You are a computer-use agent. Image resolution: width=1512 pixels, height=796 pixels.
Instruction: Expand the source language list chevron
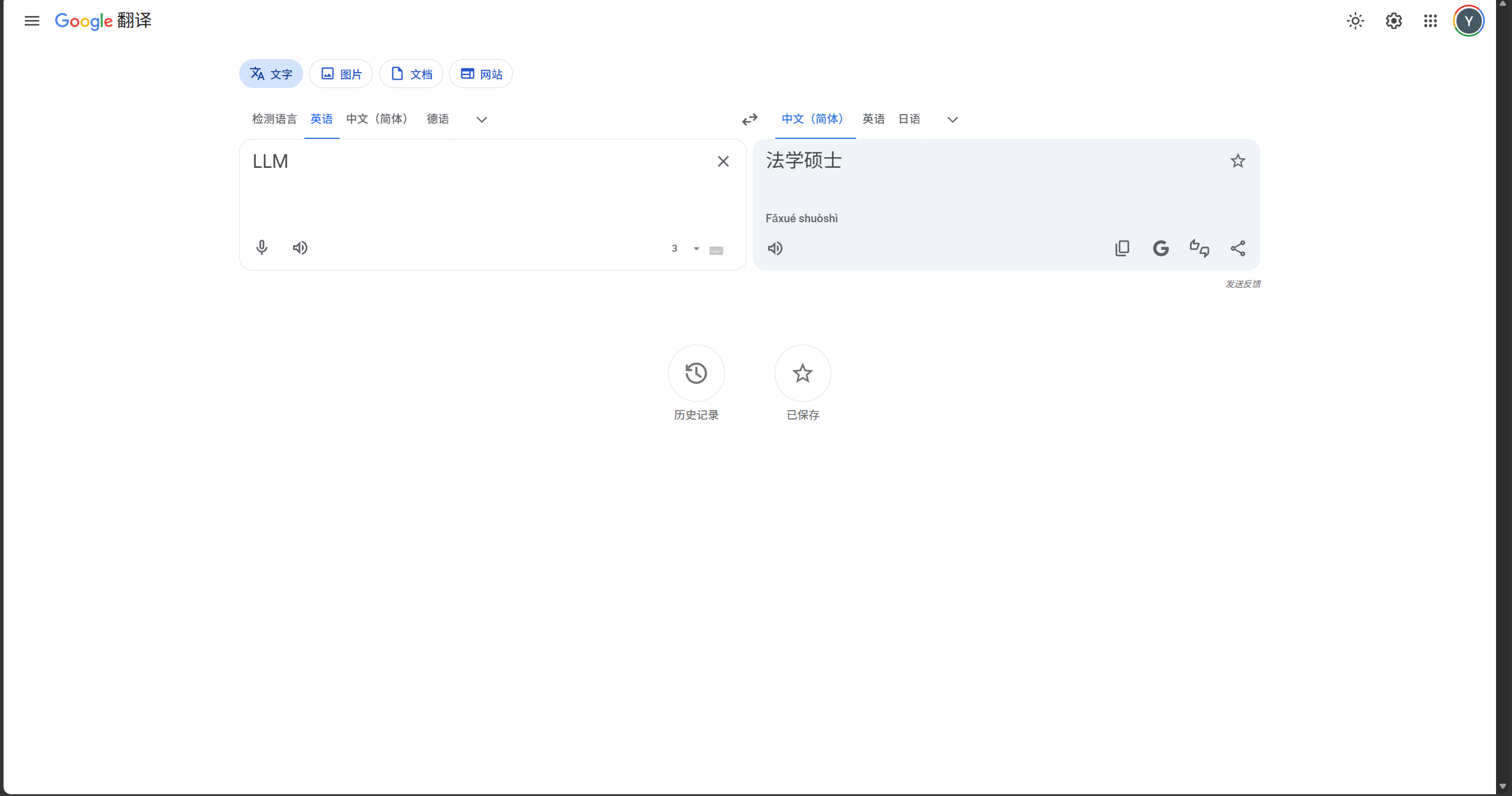pos(482,119)
